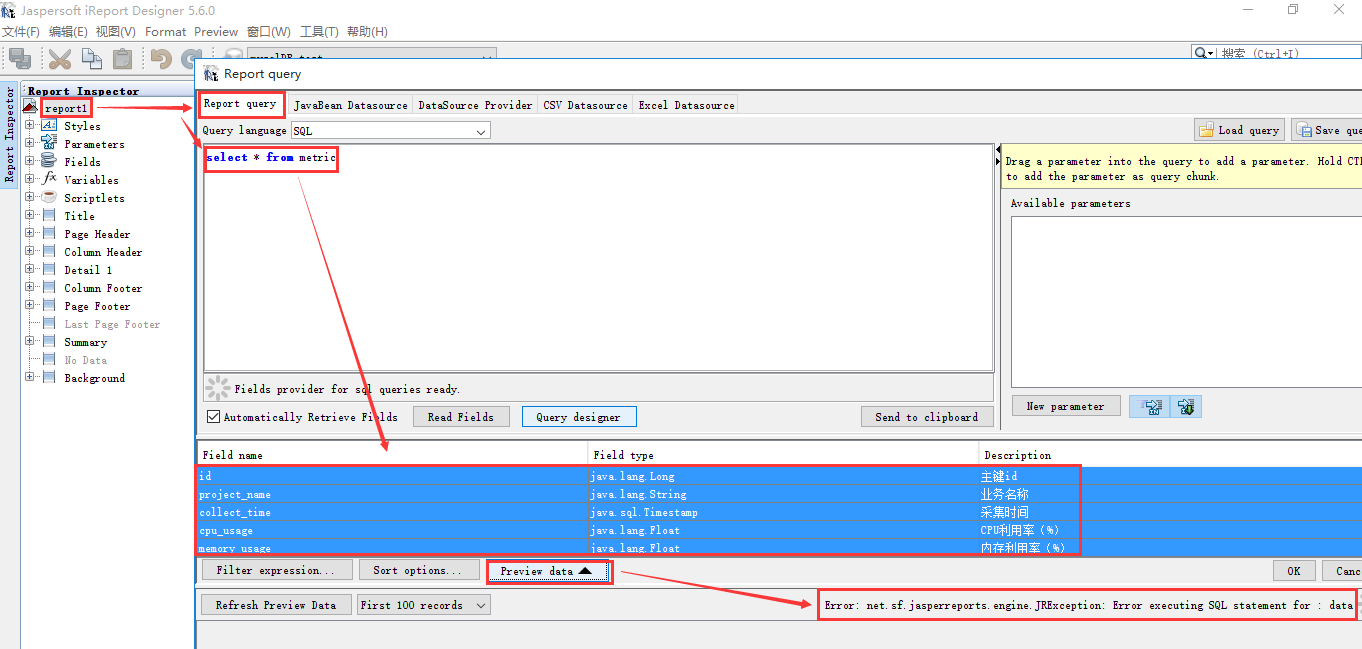
Task: Click the Save query disk icon
Action: coord(1304,130)
